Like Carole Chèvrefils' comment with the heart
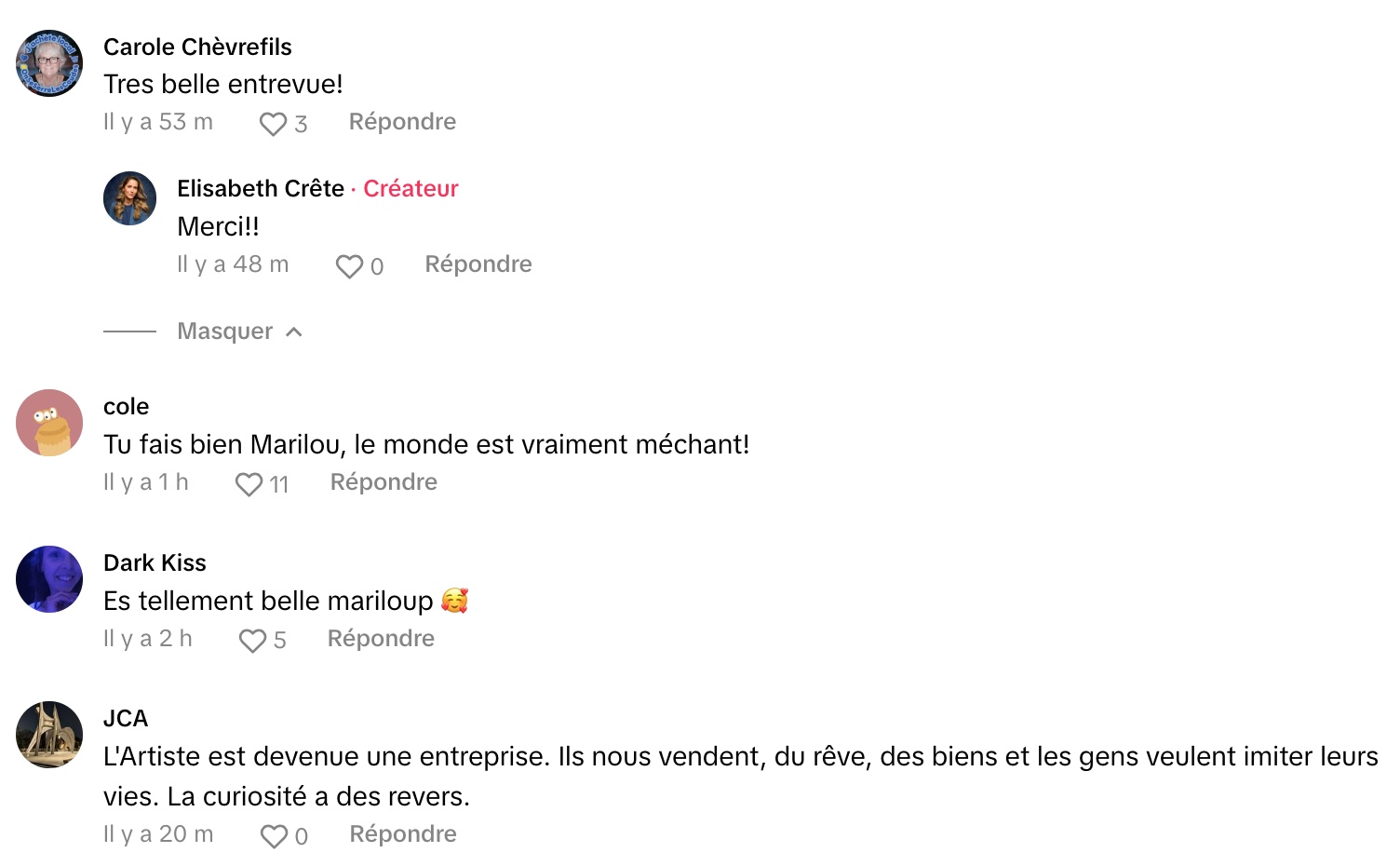This screenshot has width=1400, height=866. [x=273, y=124]
